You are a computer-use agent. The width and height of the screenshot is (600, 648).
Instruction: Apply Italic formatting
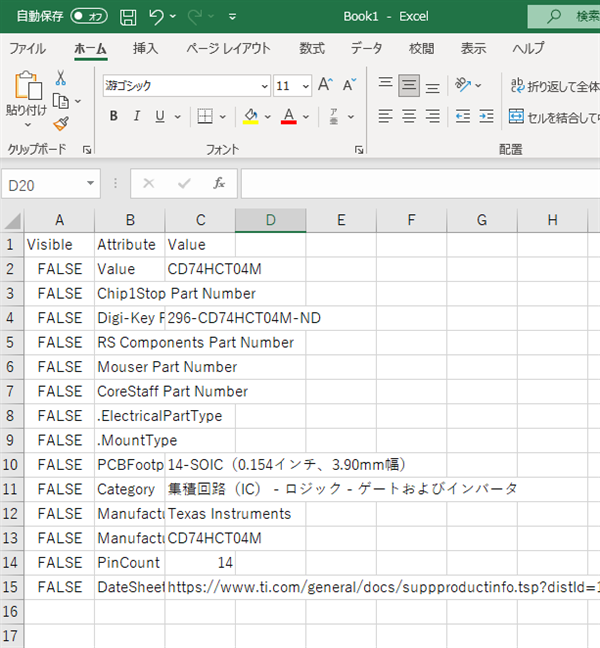(x=137, y=116)
